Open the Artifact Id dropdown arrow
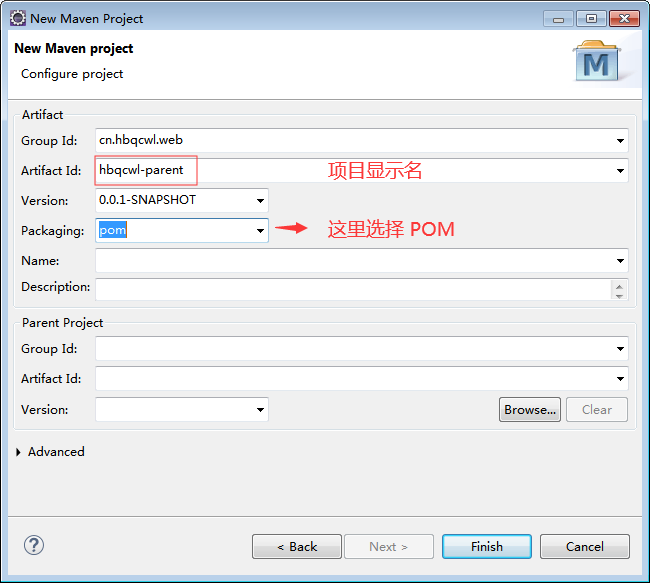The image size is (650, 583). 620,171
